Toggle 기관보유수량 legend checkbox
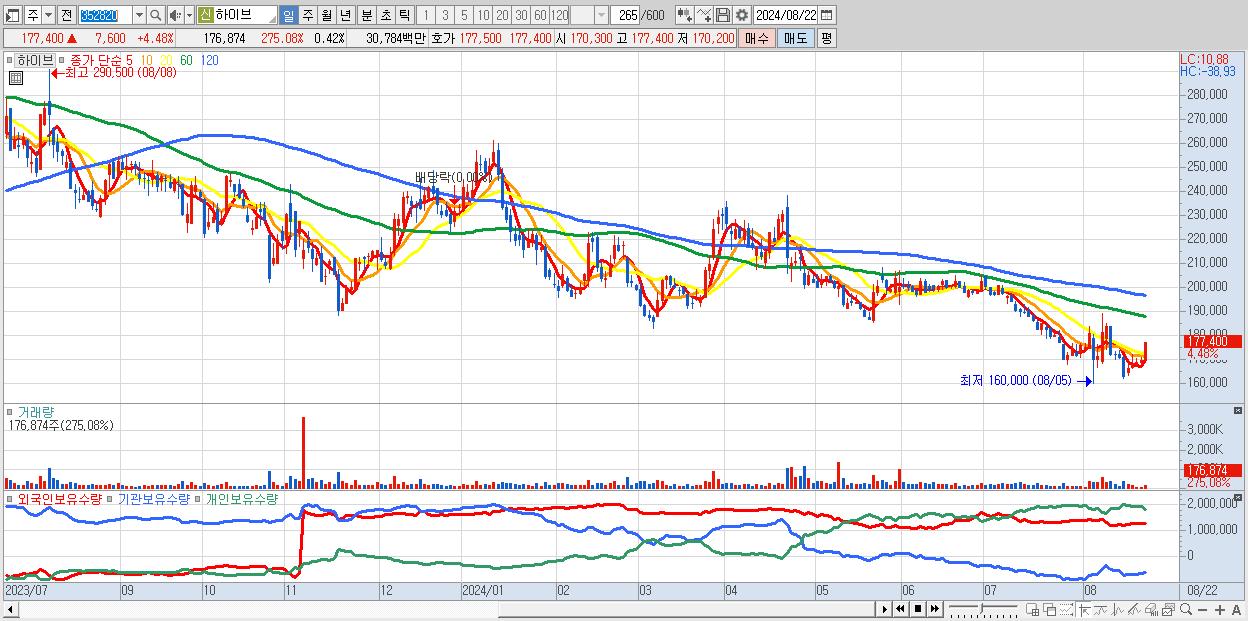 point(111,498)
